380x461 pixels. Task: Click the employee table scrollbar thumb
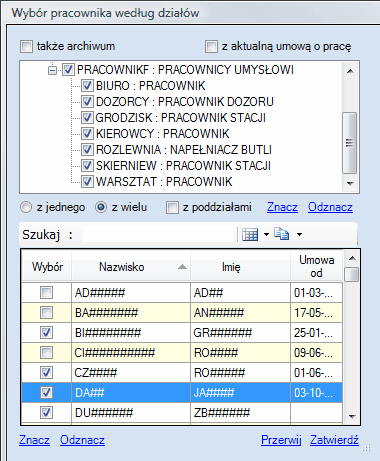pos(352,275)
